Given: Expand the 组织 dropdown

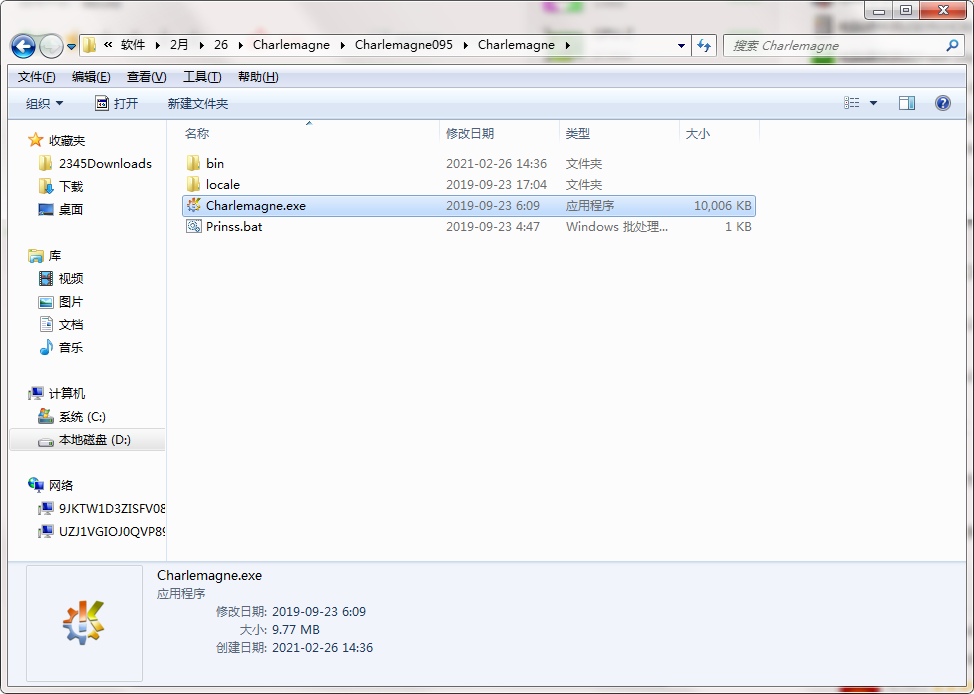Looking at the screenshot, I should click(44, 103).
